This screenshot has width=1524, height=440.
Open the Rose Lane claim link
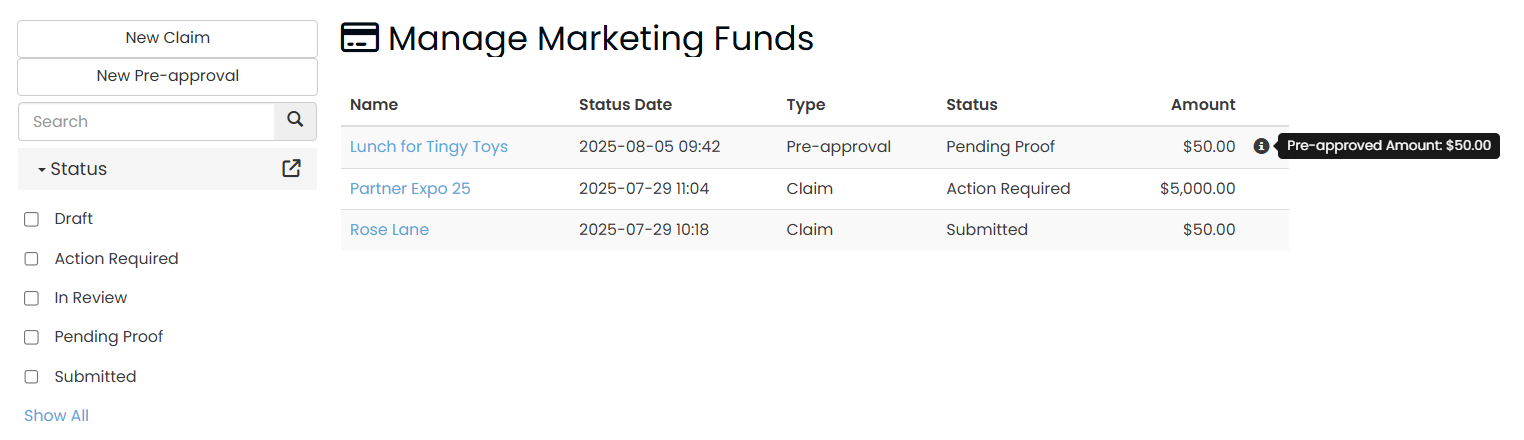coord(389,229)
